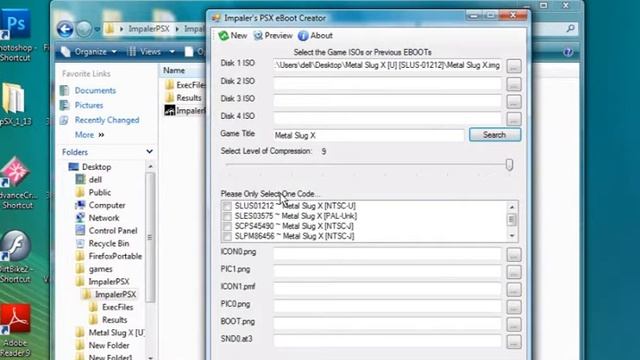640x360 pixels.
Task: Check SLES03575 Metal Slug X PAL
Action: pos(227,216)
